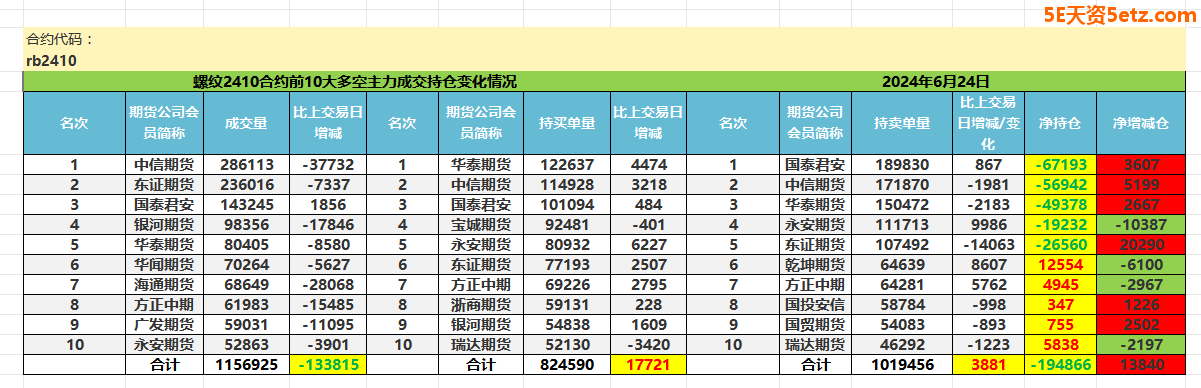Viewport: 1201px width, 388px height.
Task: Click the cell with value 9986
Action: pyautogui.click(x=988, y=224)
